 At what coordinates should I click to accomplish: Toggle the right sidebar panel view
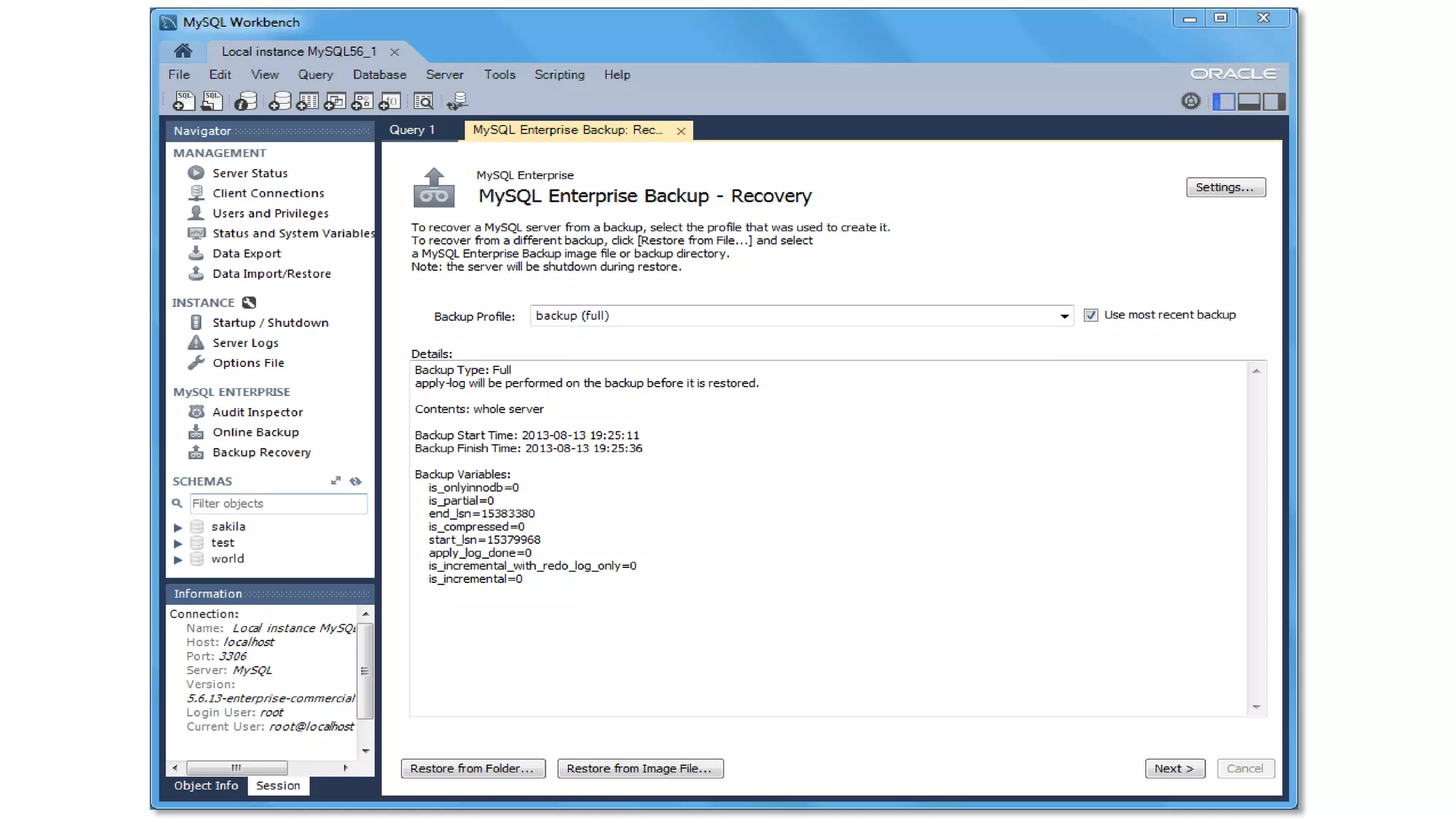click(x=1274, y=102)
